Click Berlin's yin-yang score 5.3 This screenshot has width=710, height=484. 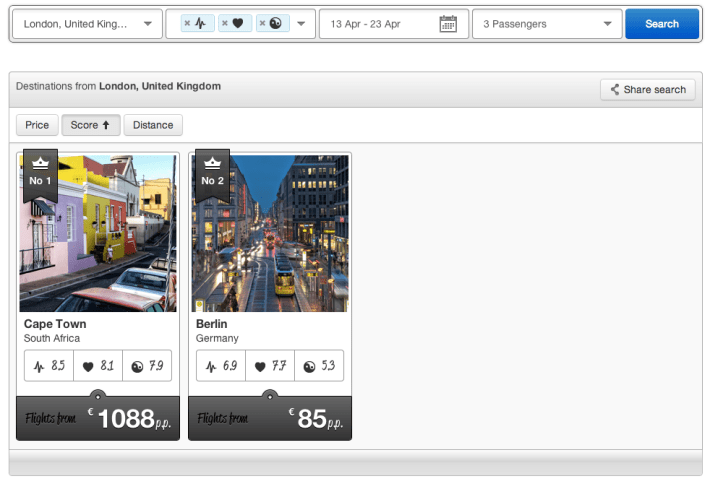click(319, 366)
